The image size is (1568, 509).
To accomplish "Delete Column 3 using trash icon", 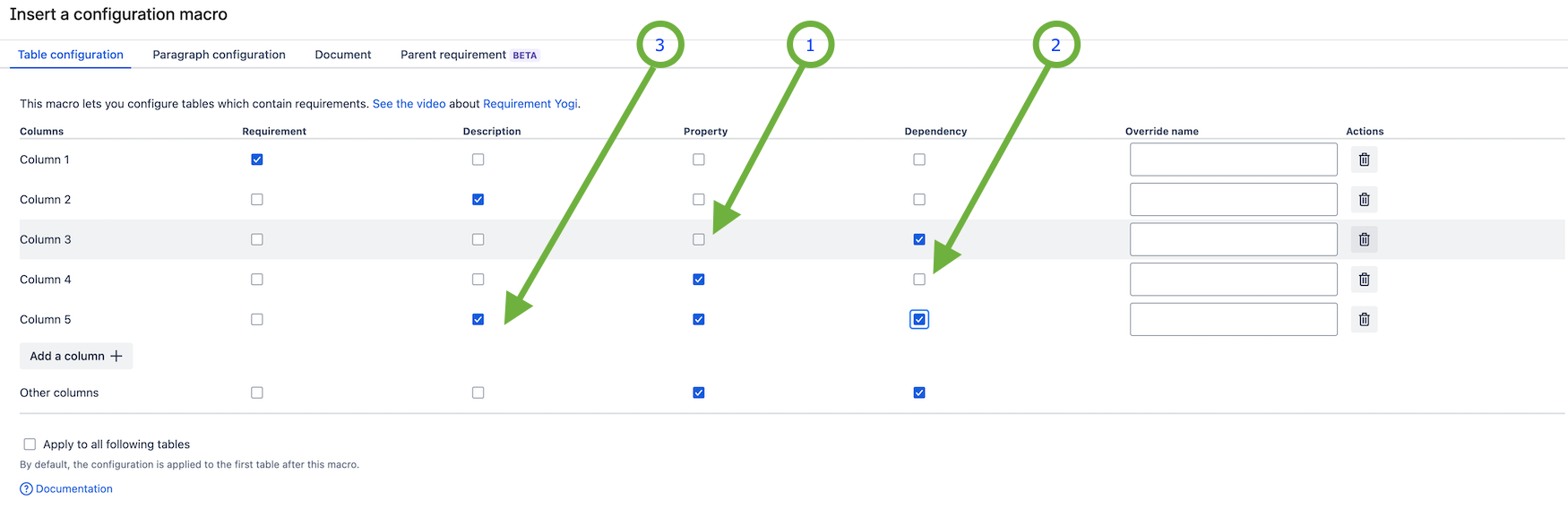I will [1364, 239].
